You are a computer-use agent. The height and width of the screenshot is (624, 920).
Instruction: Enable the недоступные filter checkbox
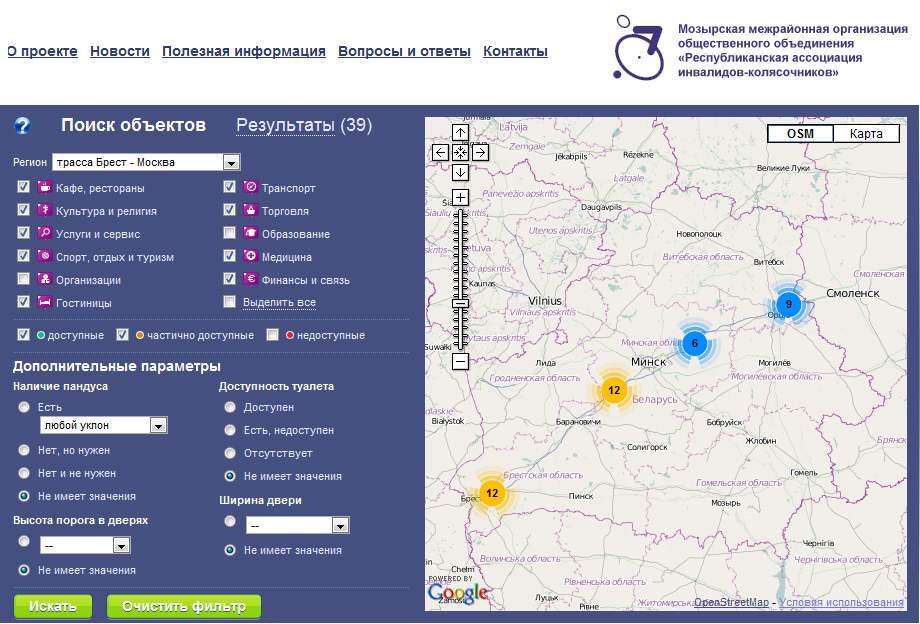tap(272, 334)
